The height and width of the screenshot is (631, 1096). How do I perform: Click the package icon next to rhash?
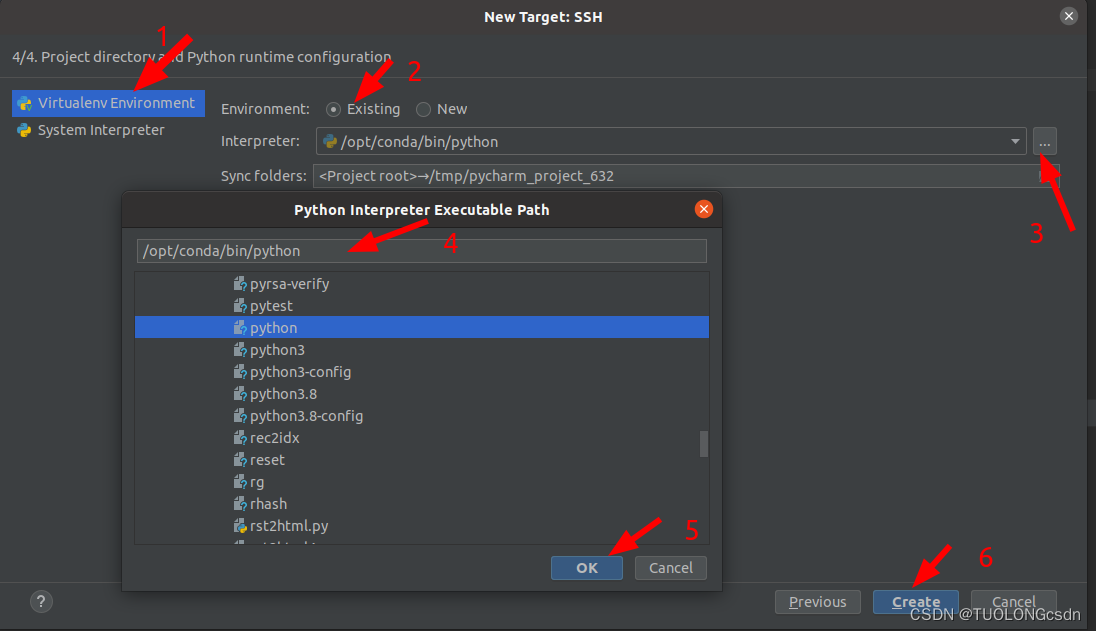pyautogui.click(x=239, y=503)
